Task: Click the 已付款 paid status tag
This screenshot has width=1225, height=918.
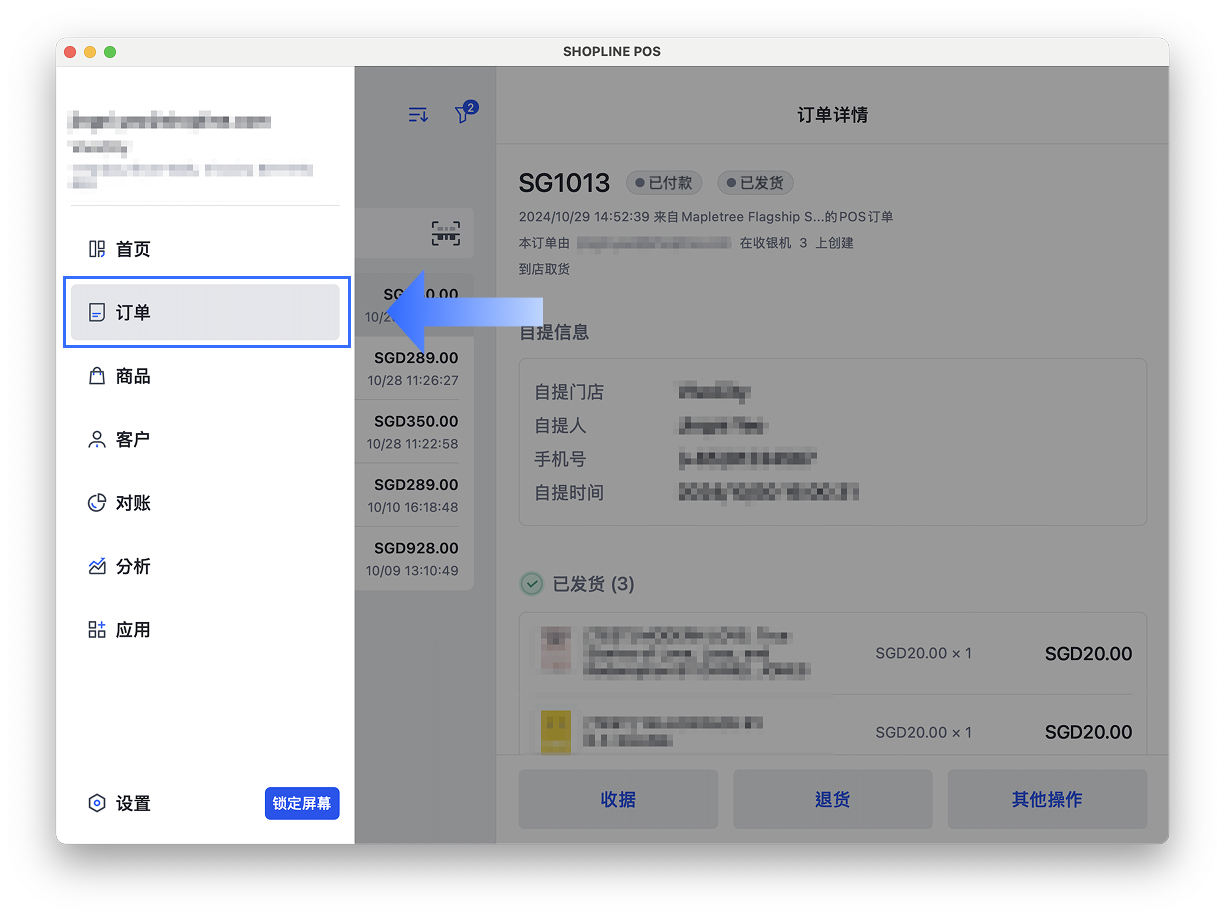Action: click(664, 183)
